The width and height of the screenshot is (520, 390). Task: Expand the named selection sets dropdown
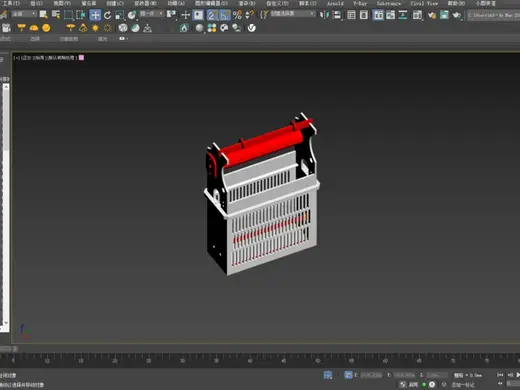click(293, 14)
